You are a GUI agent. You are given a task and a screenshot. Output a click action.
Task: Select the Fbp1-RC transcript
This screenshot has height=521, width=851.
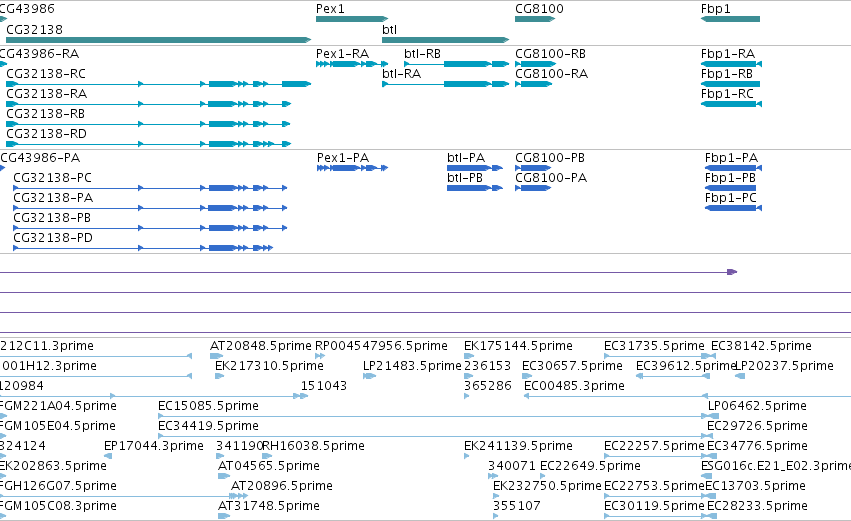(727, 93)
